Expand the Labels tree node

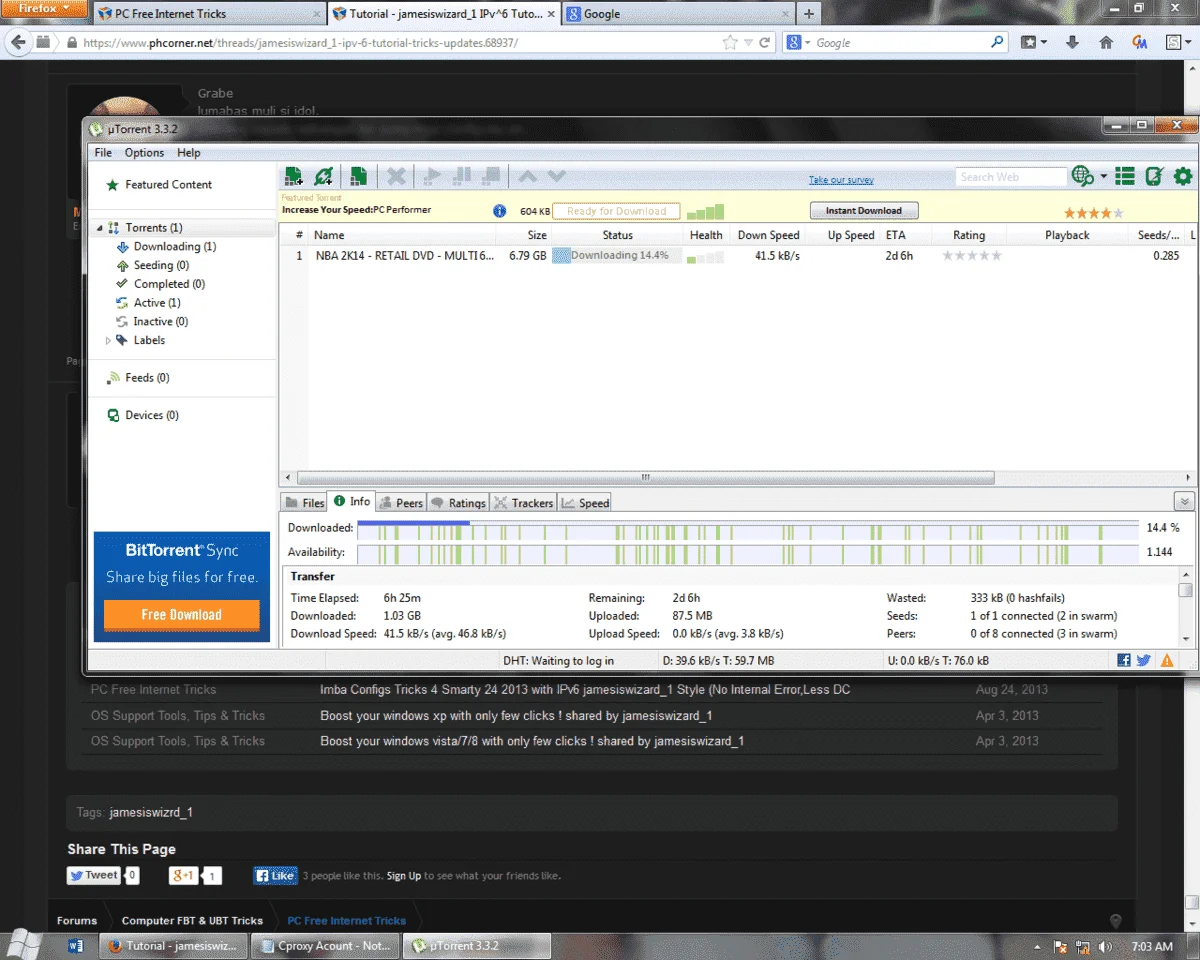pyautogui.click(x=109, y=341)
